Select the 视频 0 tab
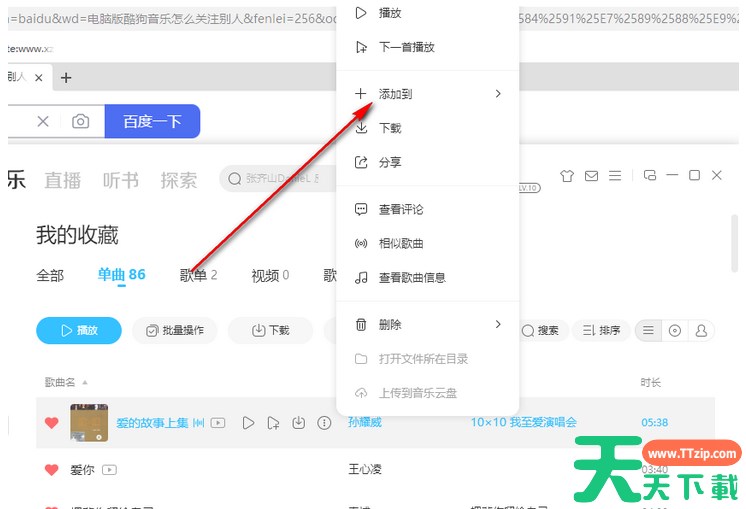The width and height of the screenshot is (746, 509). click(x=270, y=275)
